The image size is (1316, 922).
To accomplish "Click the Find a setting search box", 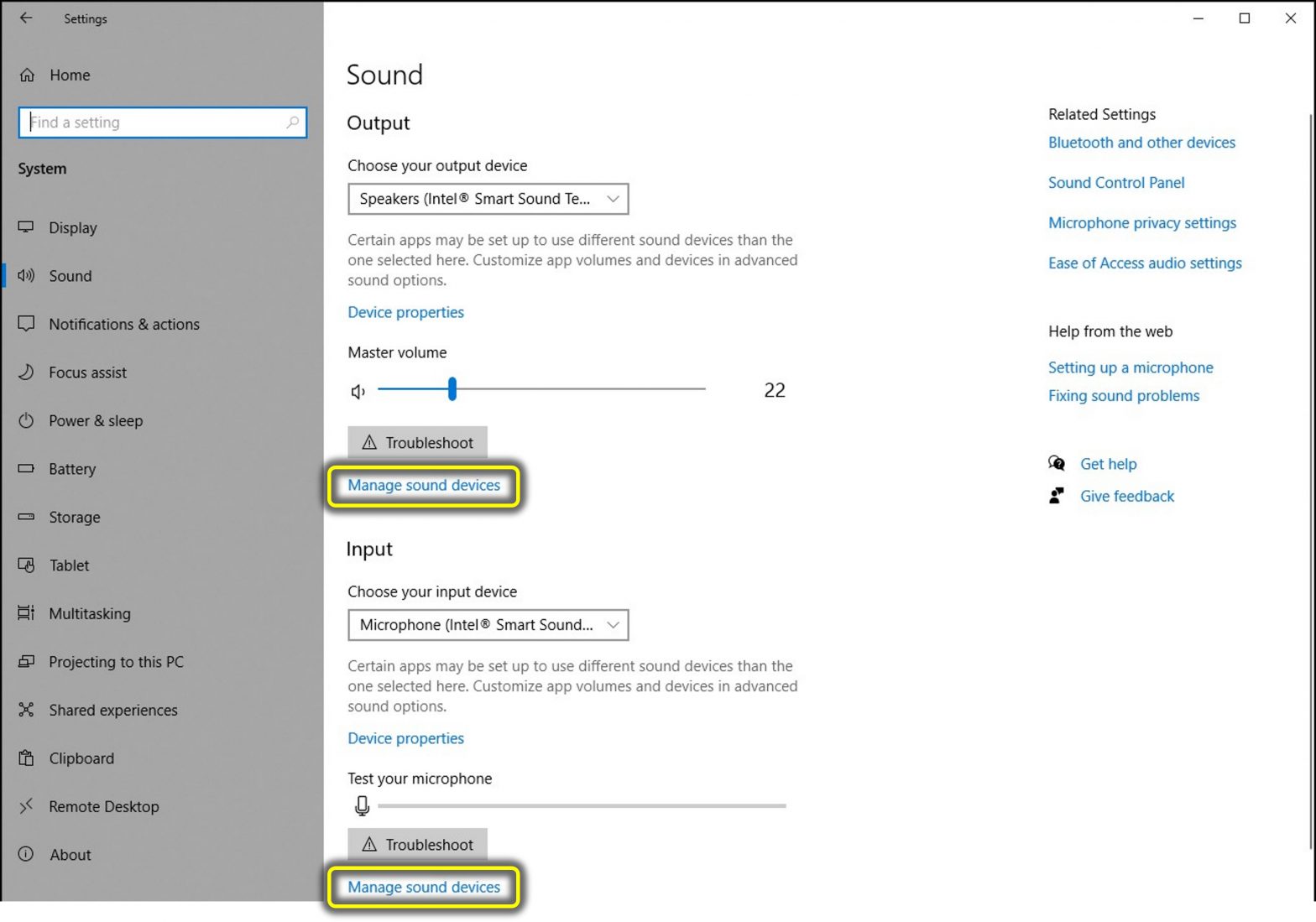I will 155,122.
